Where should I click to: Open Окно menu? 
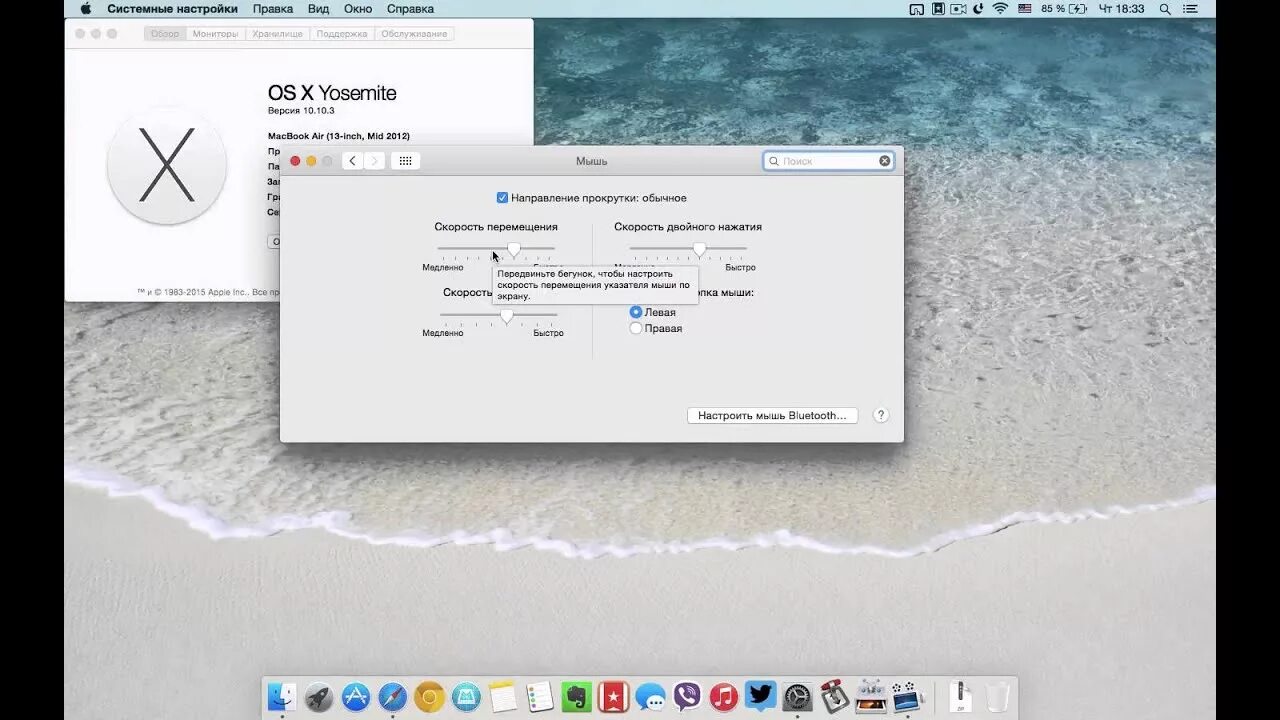[x=358, y=9]
